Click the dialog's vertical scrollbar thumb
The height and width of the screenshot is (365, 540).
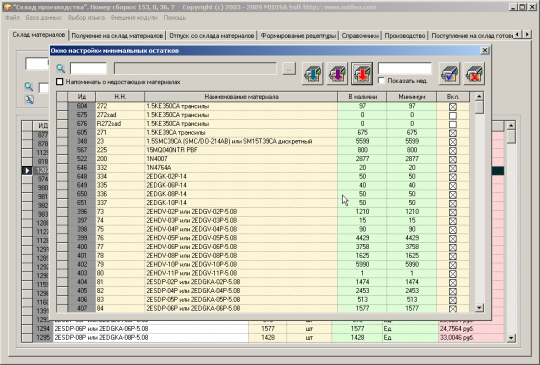pyautogui.click(x=479, y=107)
